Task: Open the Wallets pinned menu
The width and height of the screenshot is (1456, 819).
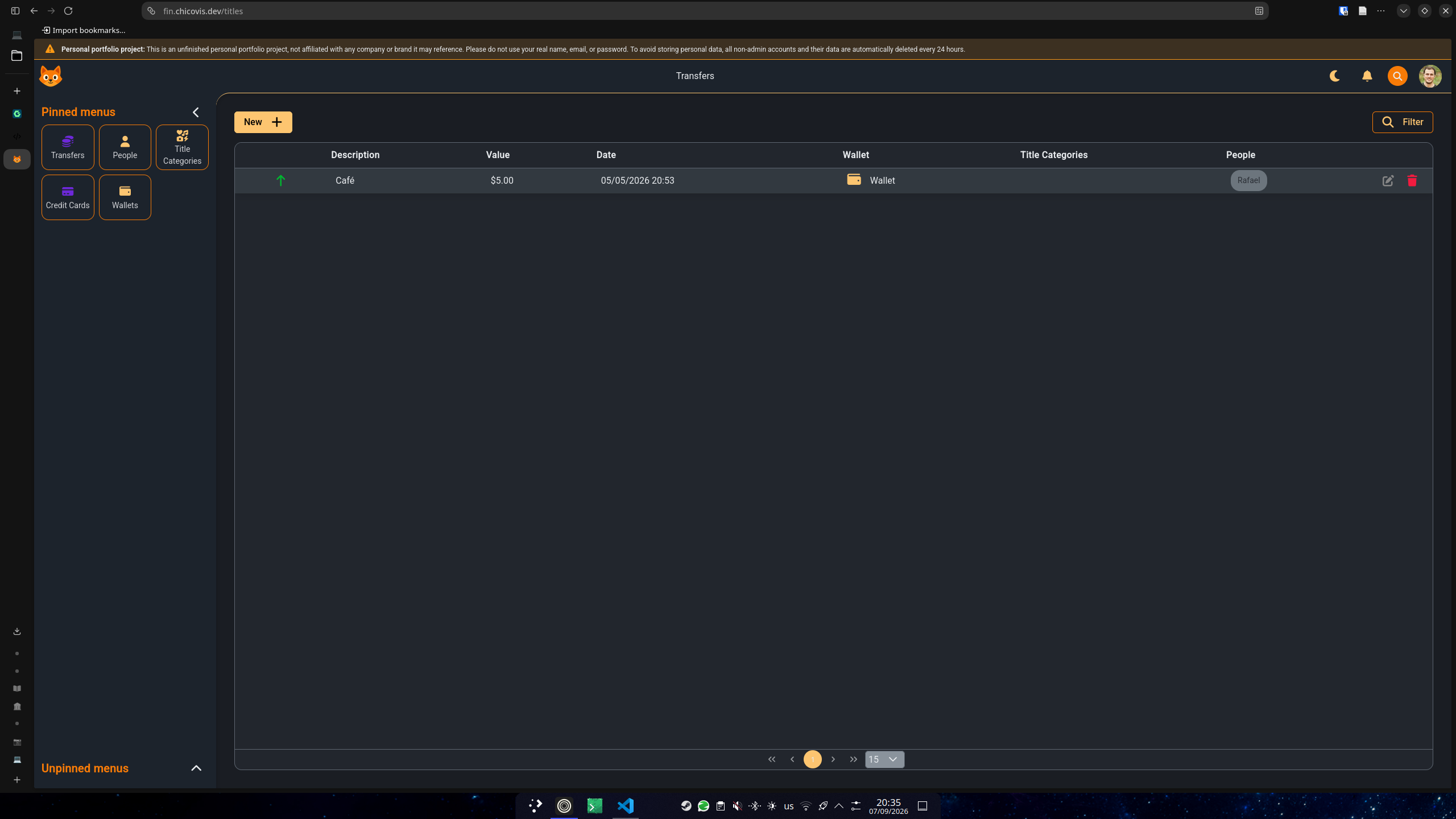Action: pos(125,197)
